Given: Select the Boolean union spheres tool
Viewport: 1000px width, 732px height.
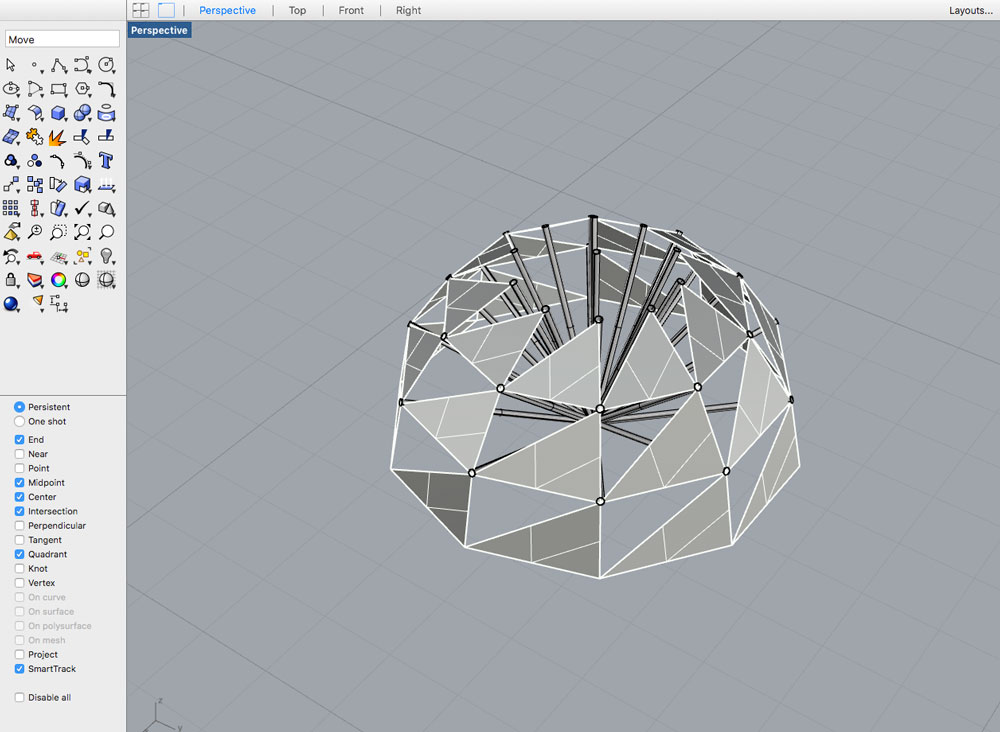Looking at the screenshot, I should click(82, 113).
